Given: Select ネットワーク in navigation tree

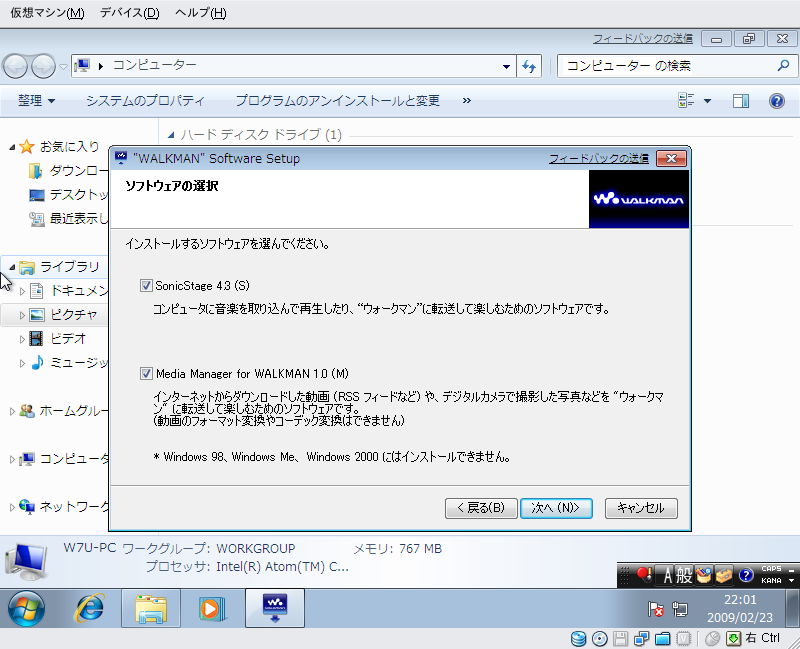Looking at the screenshot, I should (64, 507).
